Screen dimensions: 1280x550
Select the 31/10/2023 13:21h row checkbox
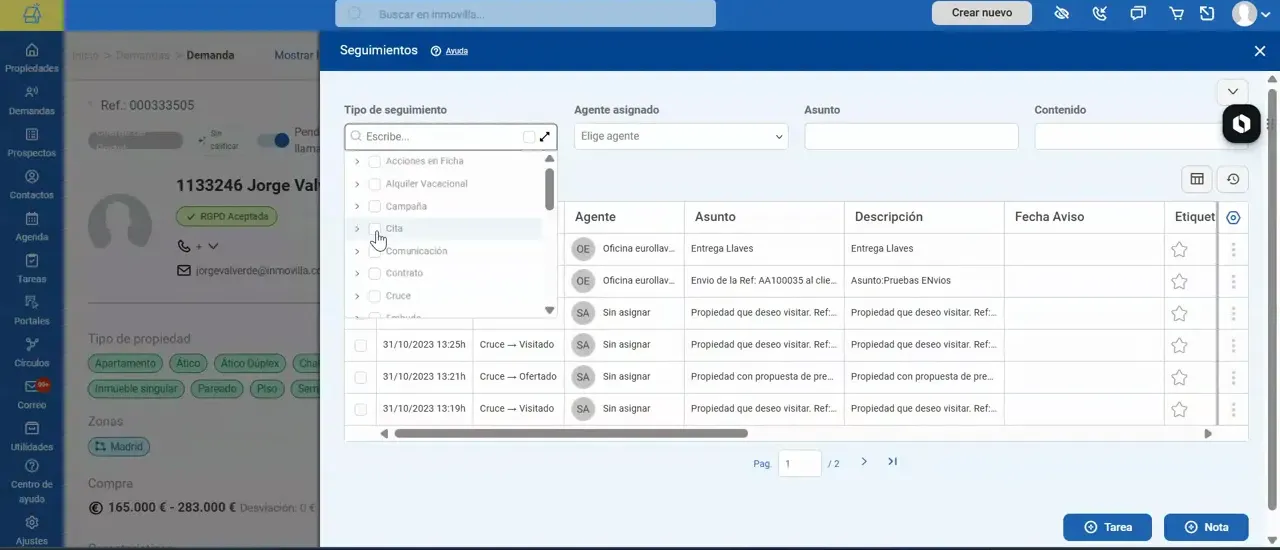point(361,377)
